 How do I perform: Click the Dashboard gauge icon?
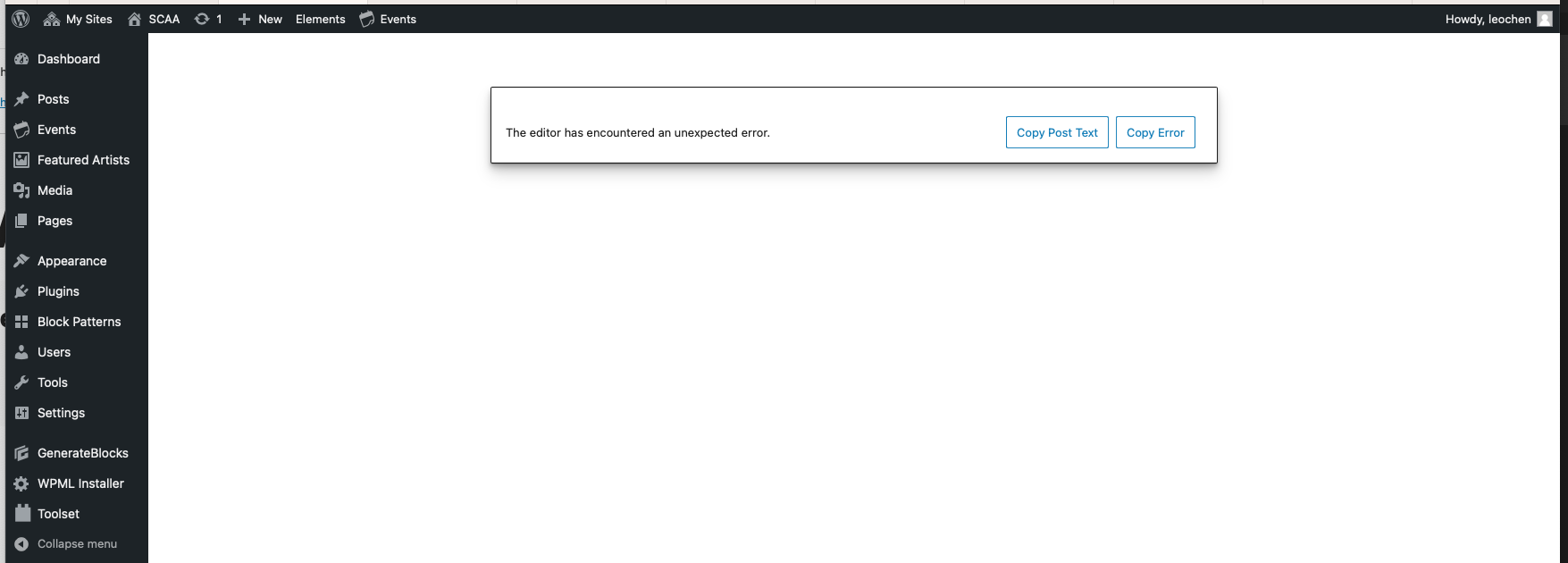(x=21, y=59)
